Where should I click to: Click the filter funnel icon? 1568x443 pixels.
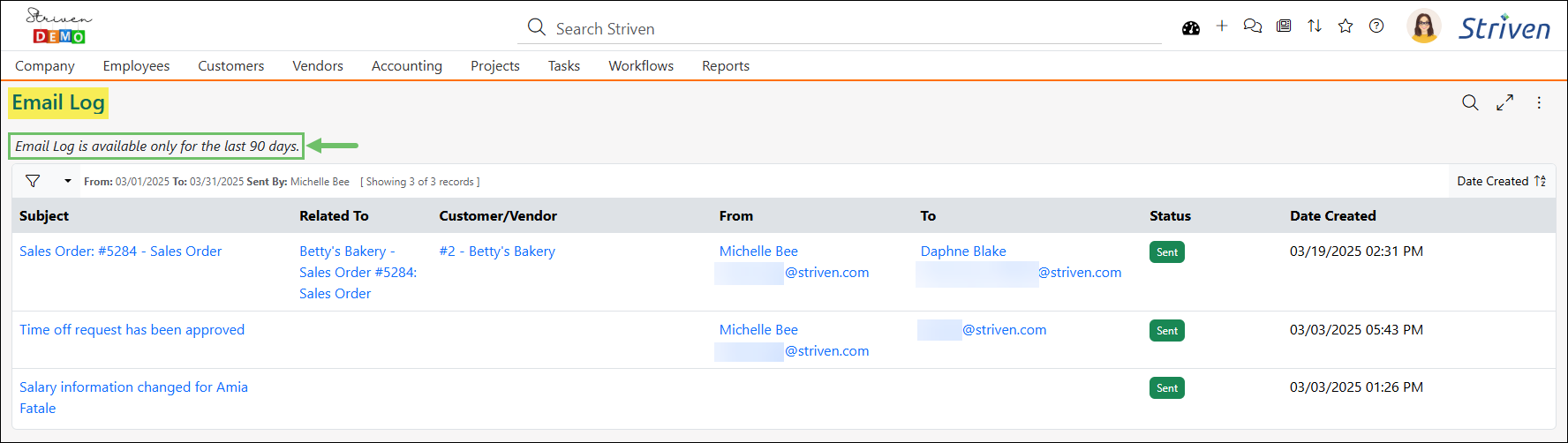[33, 181]
